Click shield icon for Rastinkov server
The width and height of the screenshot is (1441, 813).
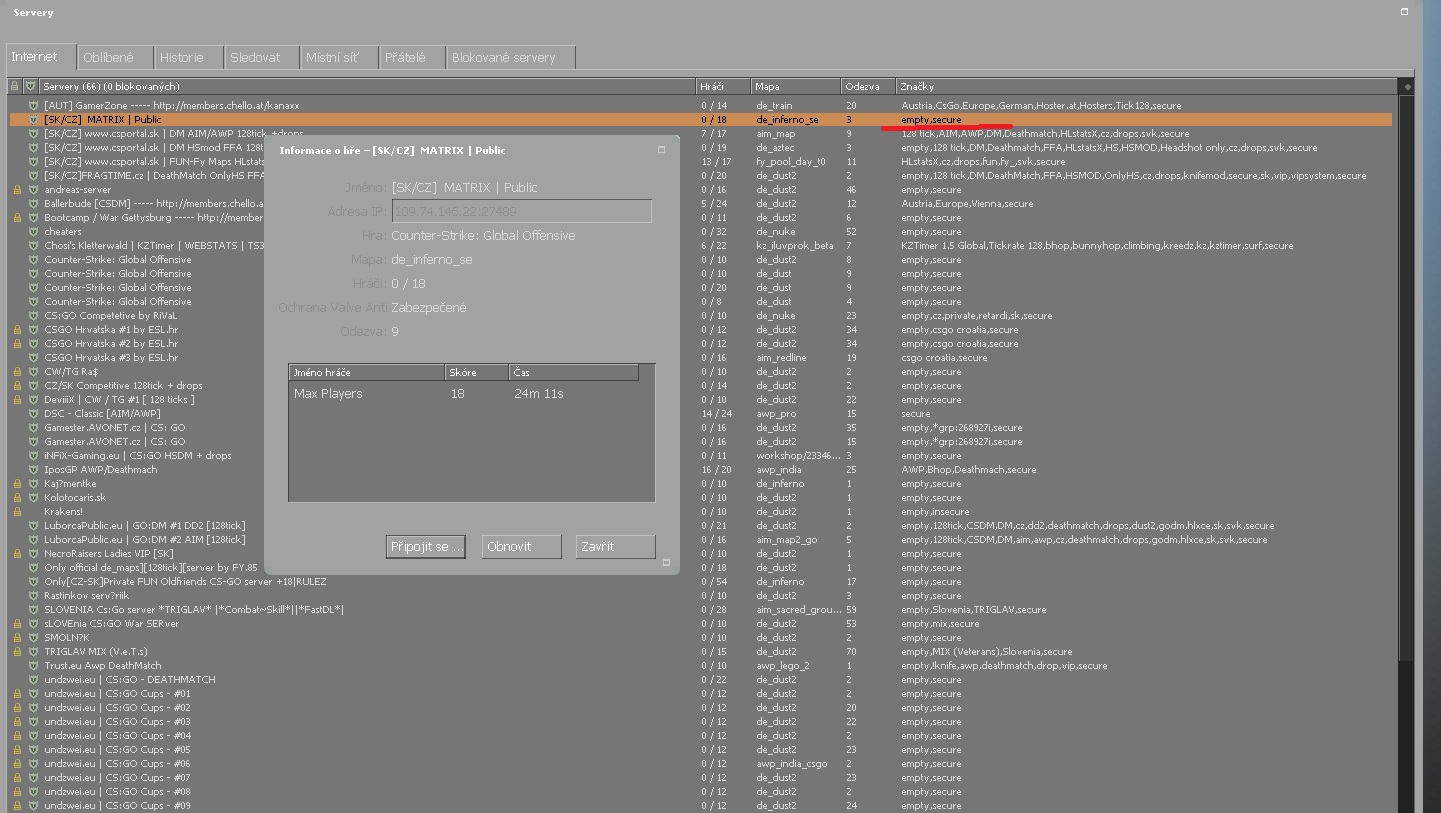point(32,595)
